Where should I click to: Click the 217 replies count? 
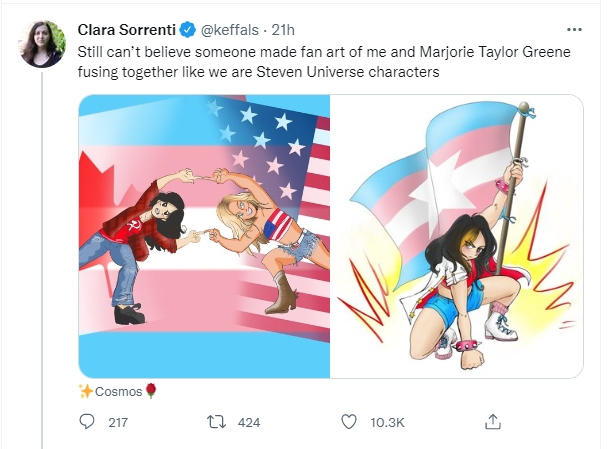[x=119, y=423]
